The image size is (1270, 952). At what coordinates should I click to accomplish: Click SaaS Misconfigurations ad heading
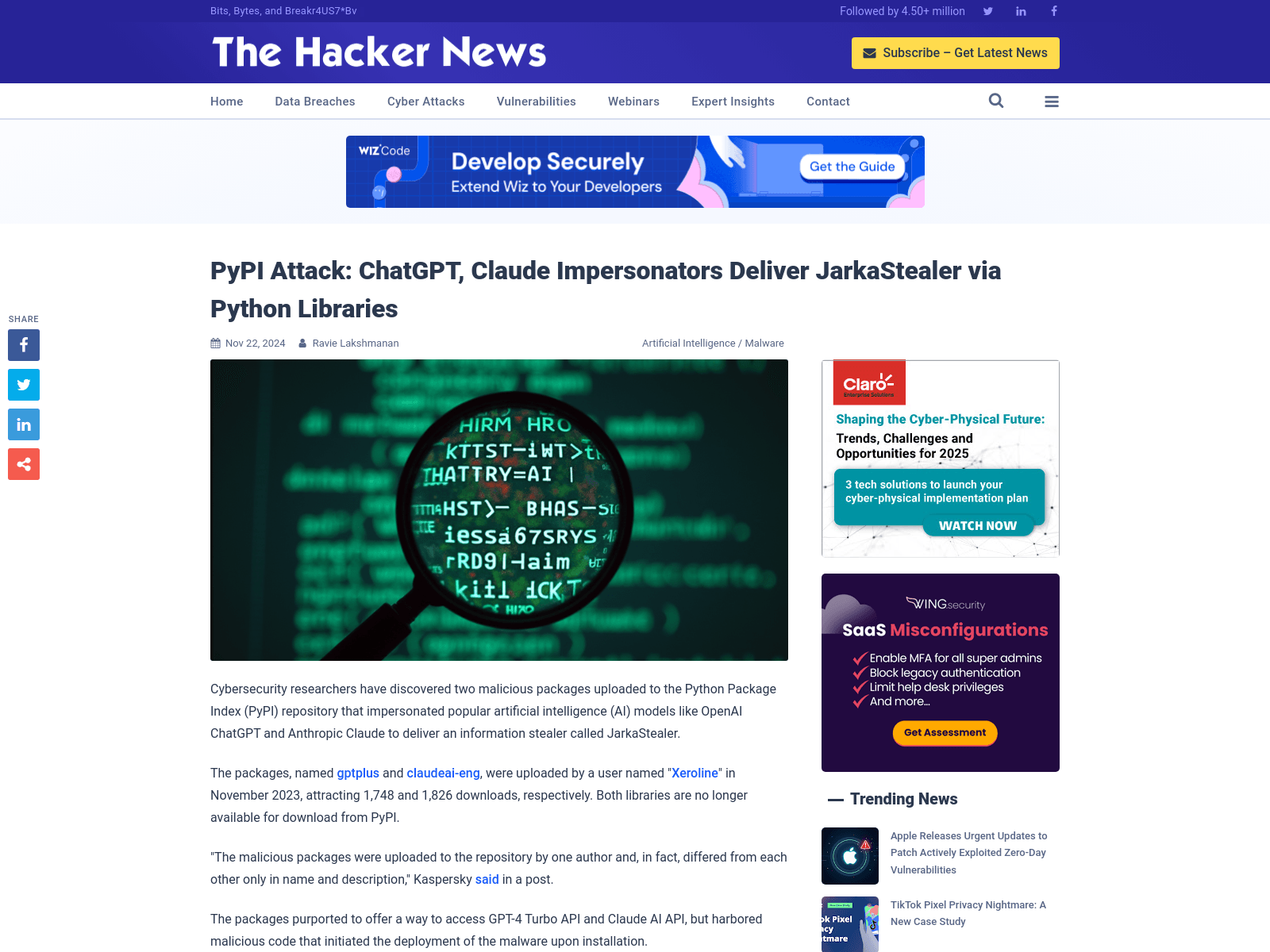click(945, 630)
